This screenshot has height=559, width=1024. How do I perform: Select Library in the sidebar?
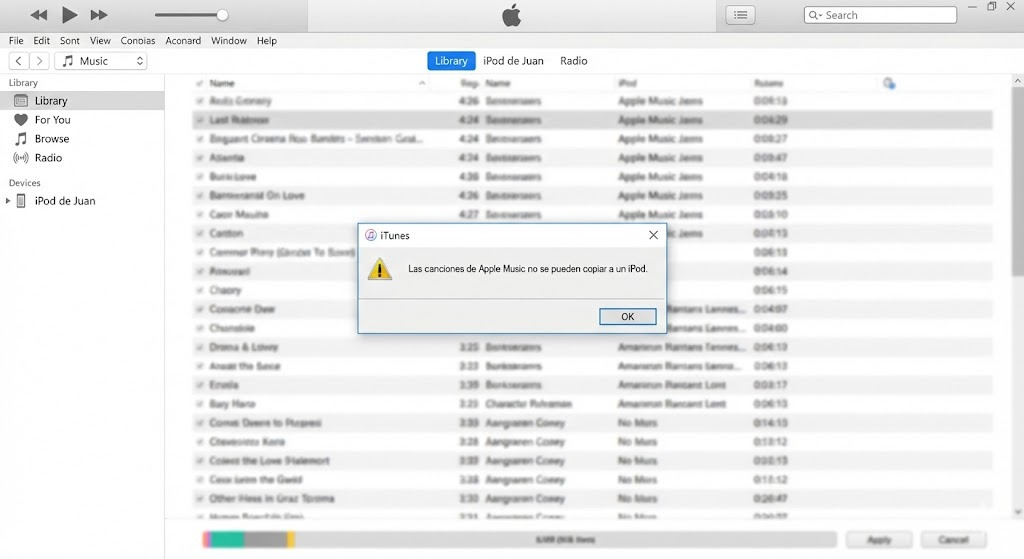point(82,101)
